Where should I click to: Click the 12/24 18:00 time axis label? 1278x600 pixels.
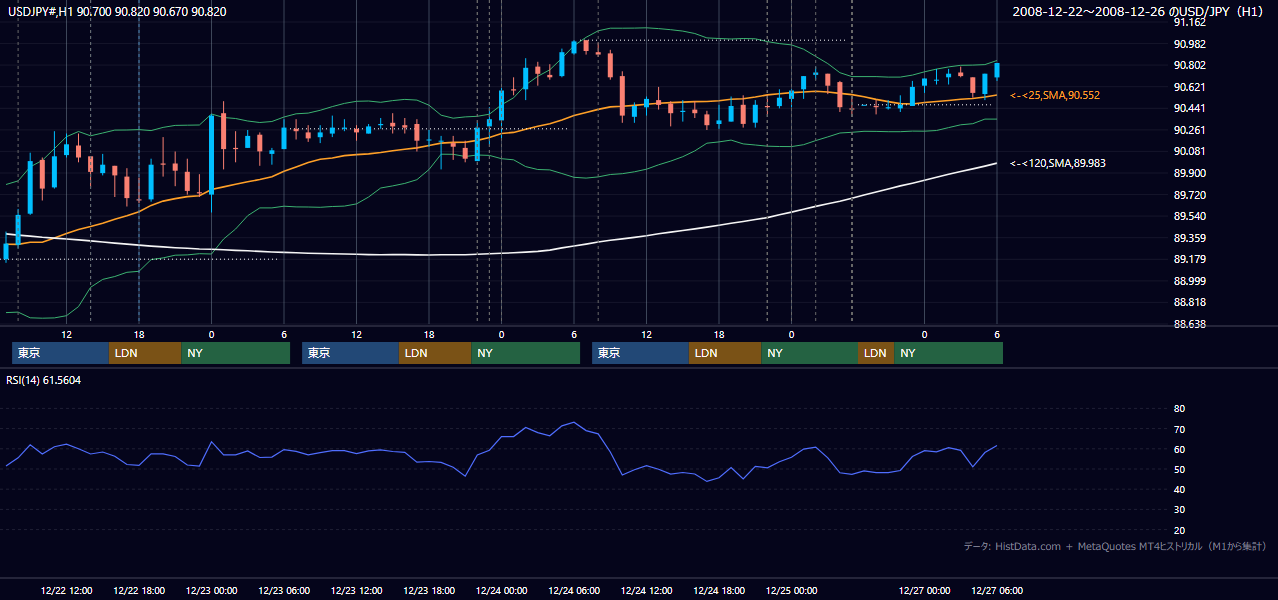pos(719,590)
